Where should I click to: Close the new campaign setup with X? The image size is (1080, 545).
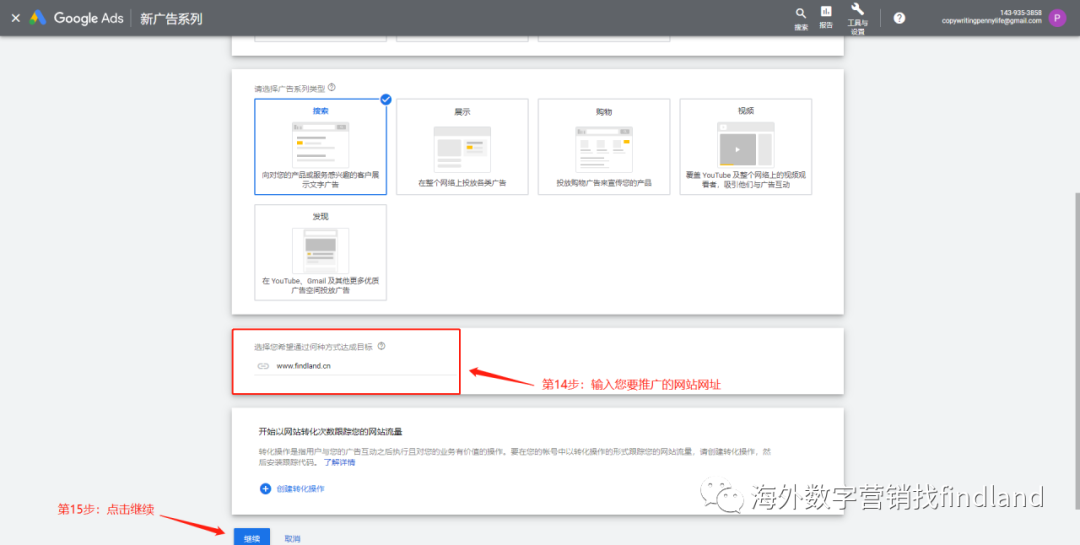point(15,19)
